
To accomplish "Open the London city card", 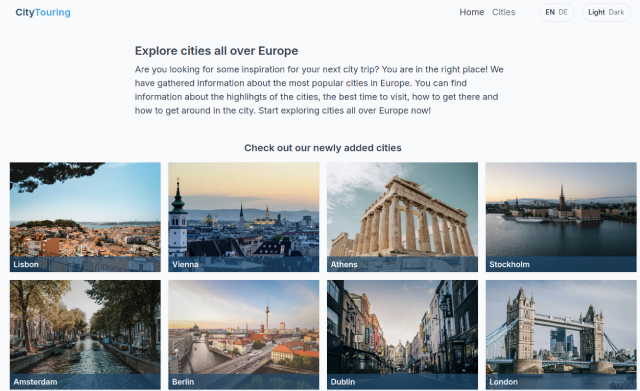I will coord(561,335).
